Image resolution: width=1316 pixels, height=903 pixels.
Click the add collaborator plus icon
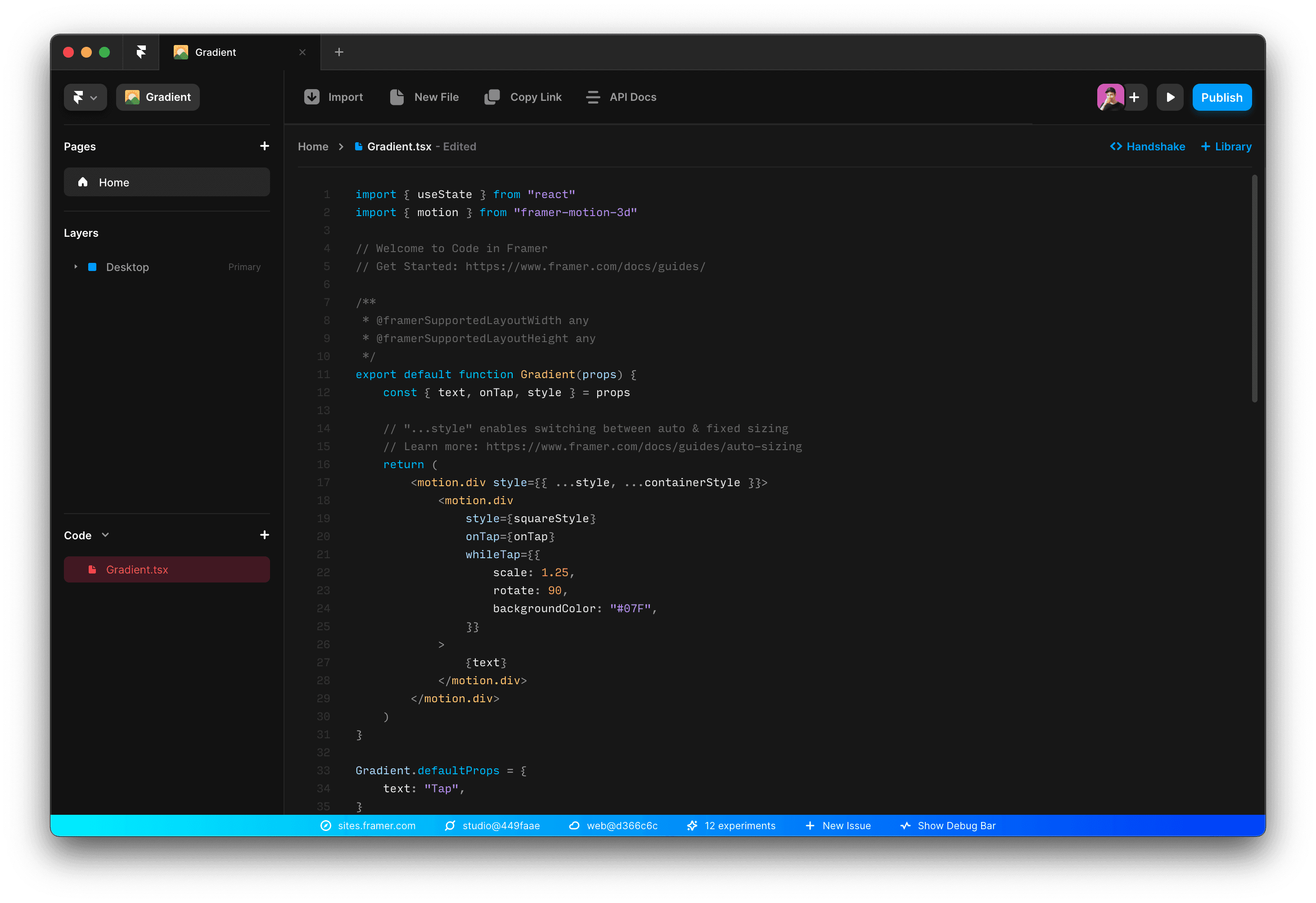1134,97
